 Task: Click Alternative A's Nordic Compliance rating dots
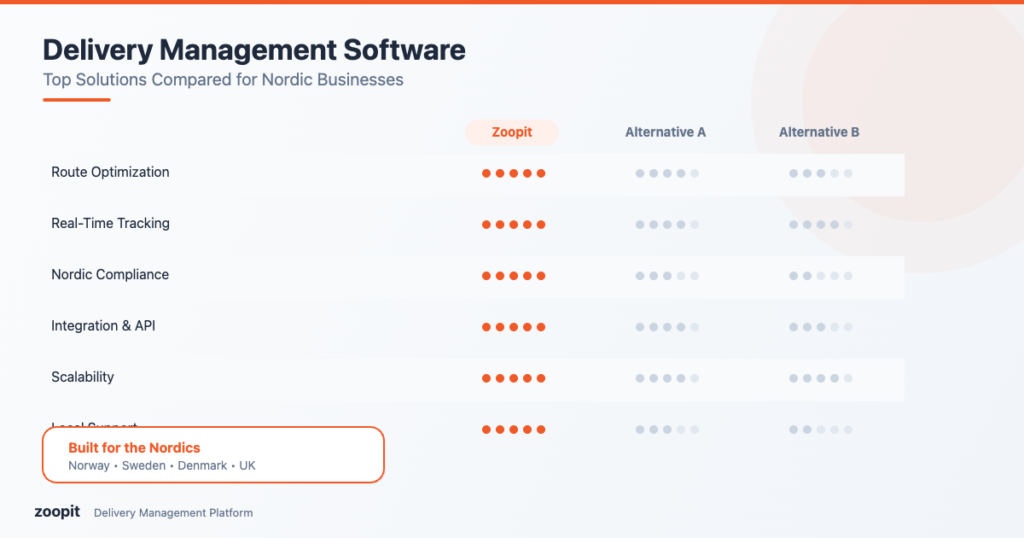click(667, 276)
